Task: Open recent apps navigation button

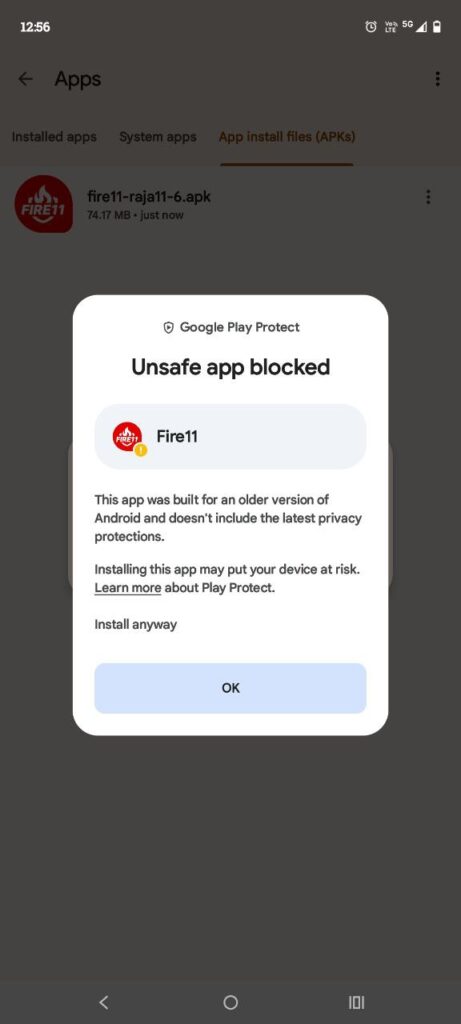Action: tap(357, 1002)
